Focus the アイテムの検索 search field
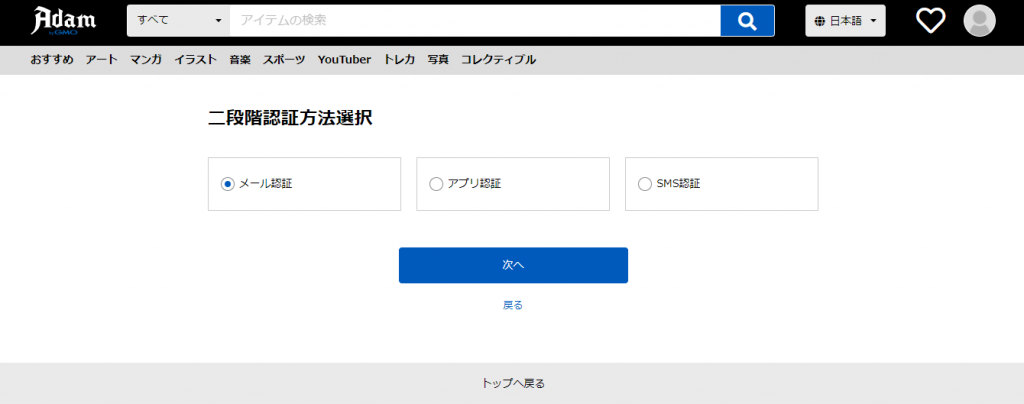This screenshot has width=1024, height=404. [x=474, y=20]
